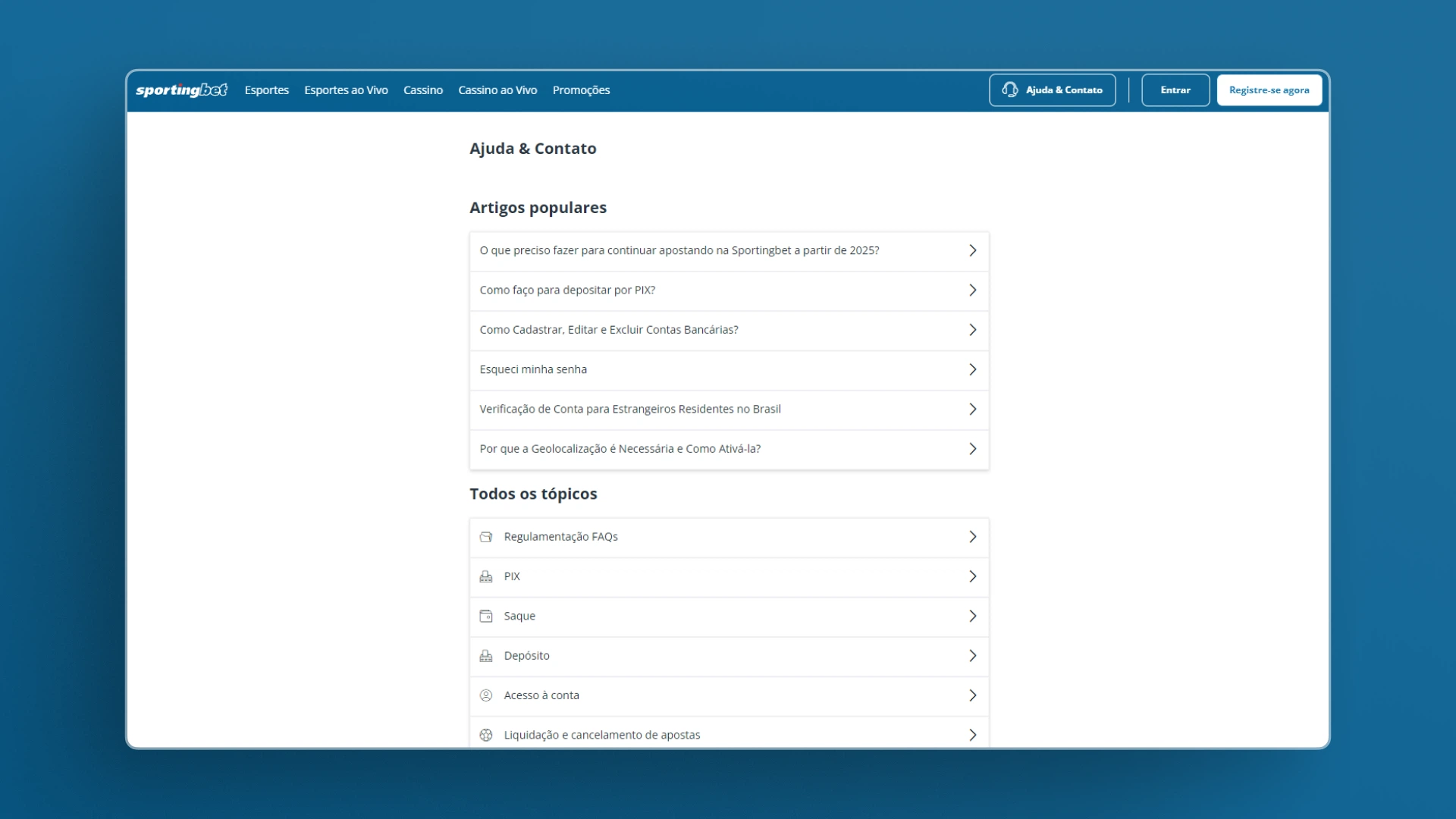Image resolution: width=1456 pixels, height=819 pixels.
Task: Open the Promoções menu item
Action: 581,90
